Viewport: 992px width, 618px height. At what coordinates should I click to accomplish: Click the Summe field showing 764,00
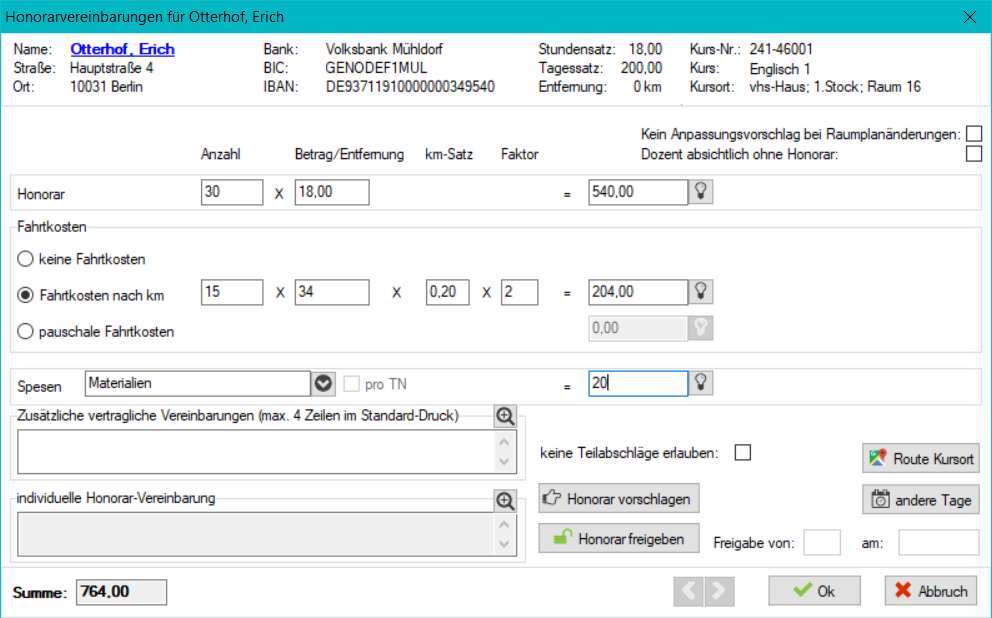point(121,592)
